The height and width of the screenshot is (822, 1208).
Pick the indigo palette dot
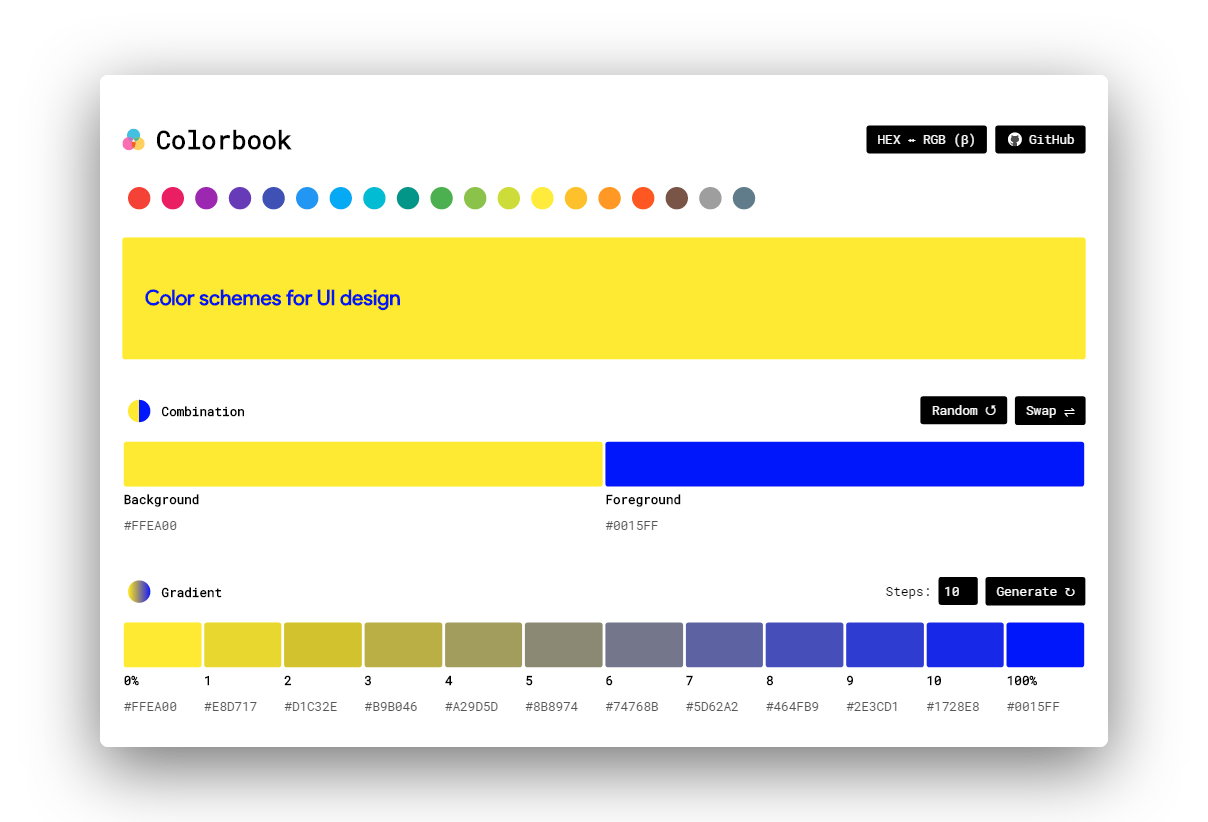pyautogui.click(x=274, y=198)
